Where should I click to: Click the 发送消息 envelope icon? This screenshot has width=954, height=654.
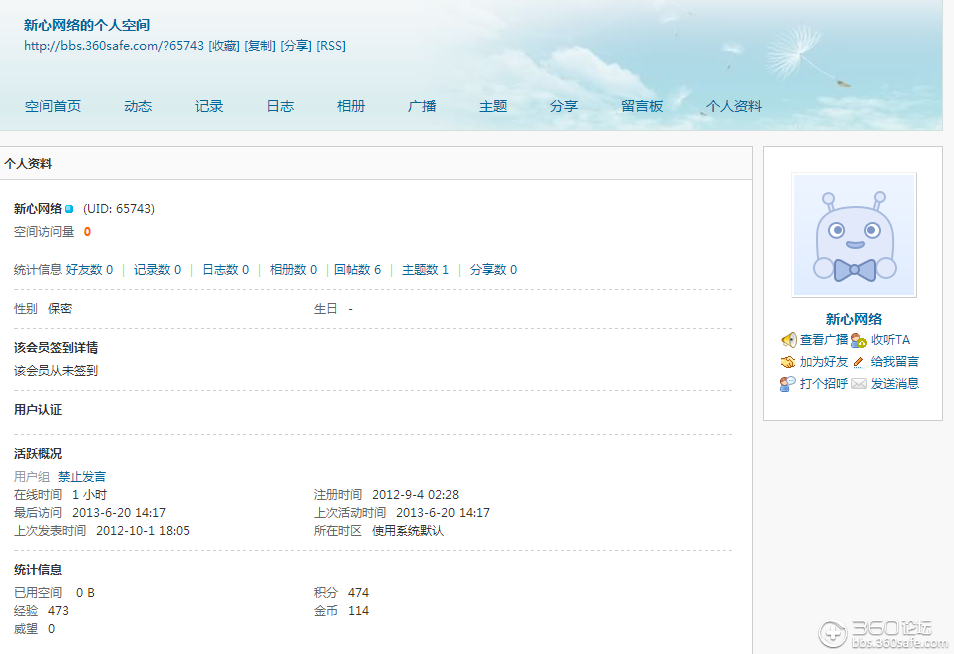858,384
